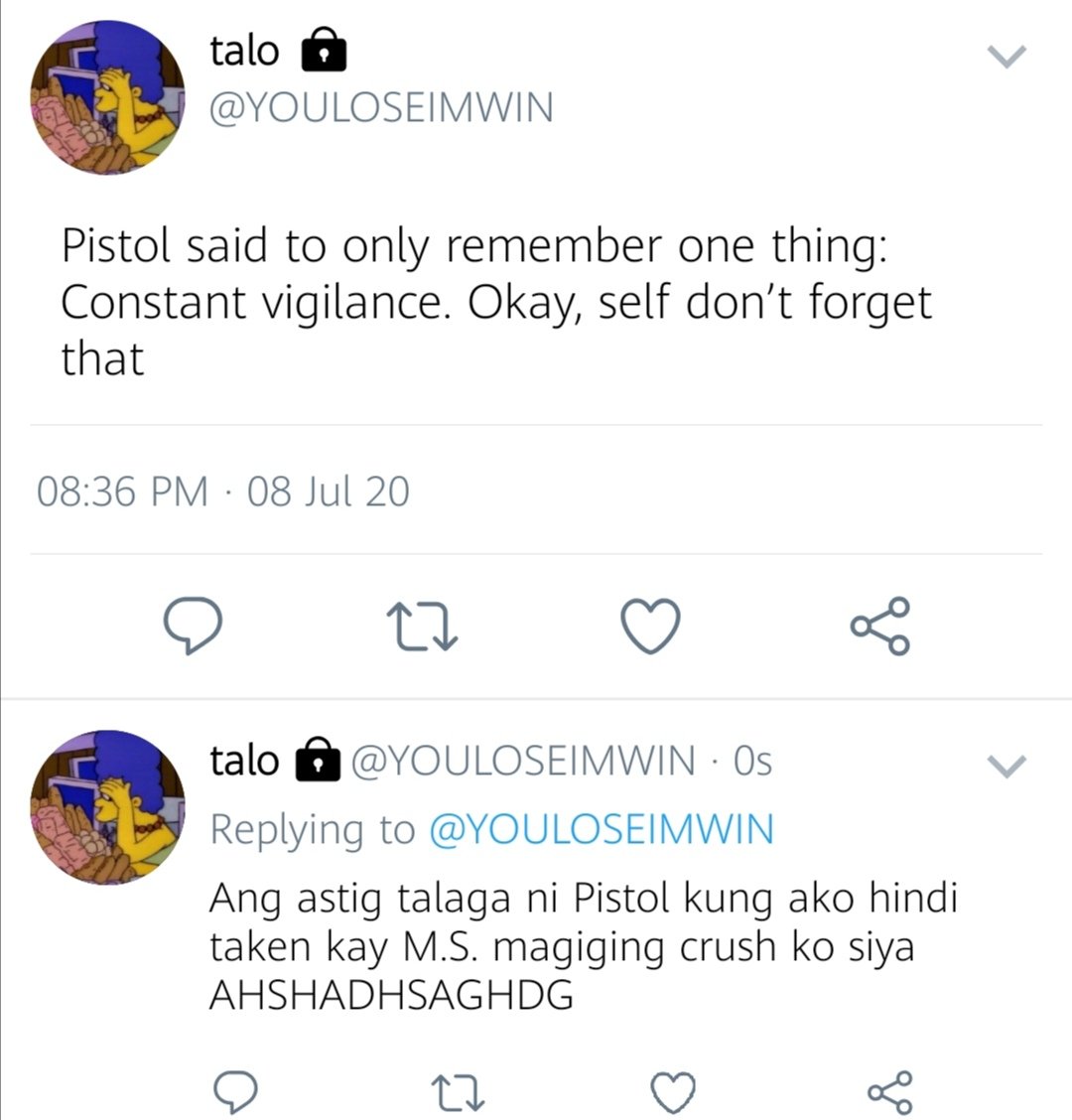Tap the 0s timestamp on the reply

click(752, 761)
